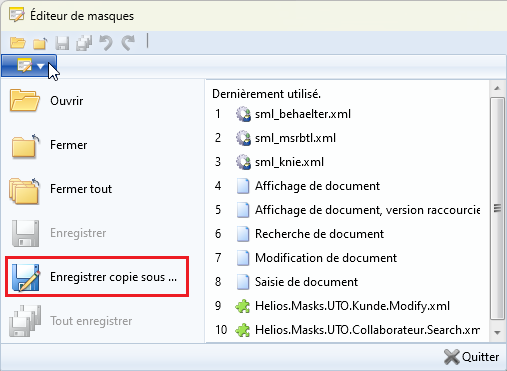Click gear icon next to sml_knie.xml
This screenshot has width=507, height=371.
[x=243, y=162]
